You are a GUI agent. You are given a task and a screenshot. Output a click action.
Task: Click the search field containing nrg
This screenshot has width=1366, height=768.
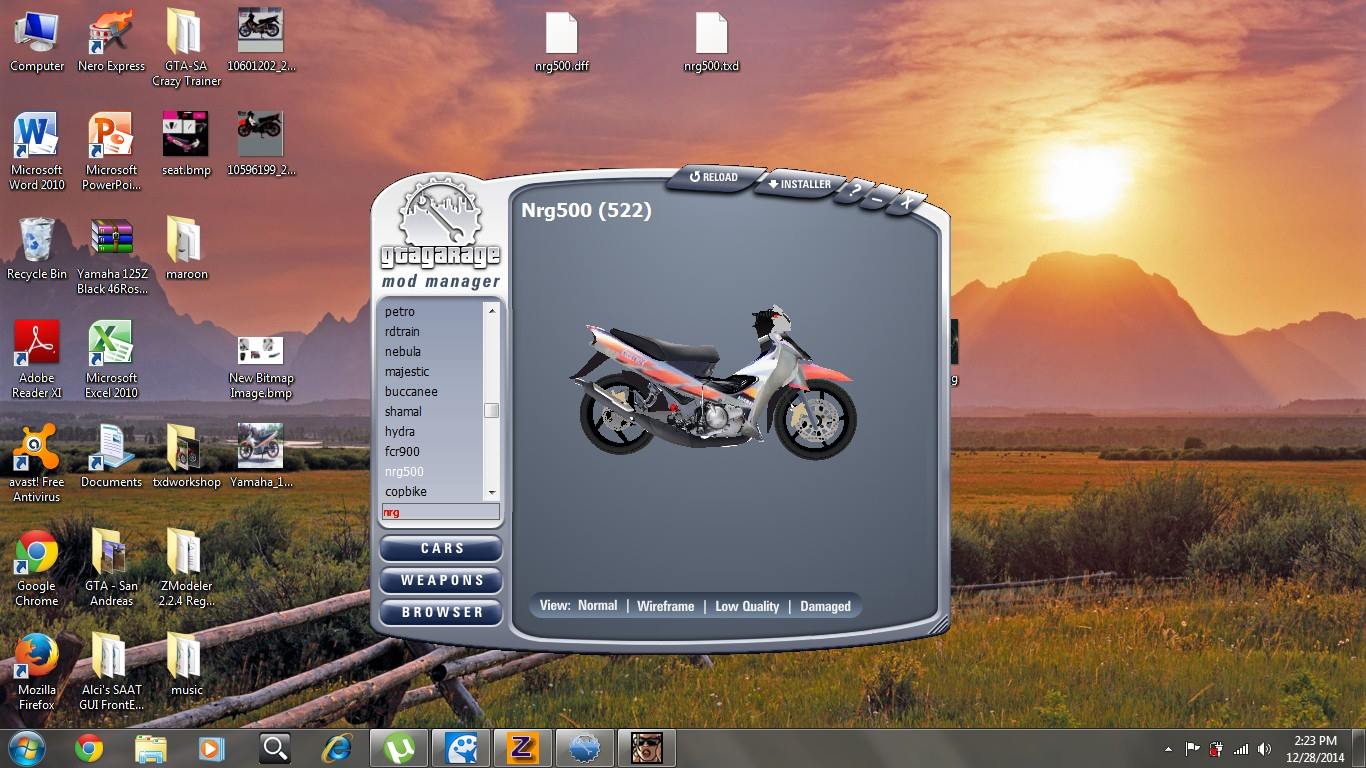[440, 512]
